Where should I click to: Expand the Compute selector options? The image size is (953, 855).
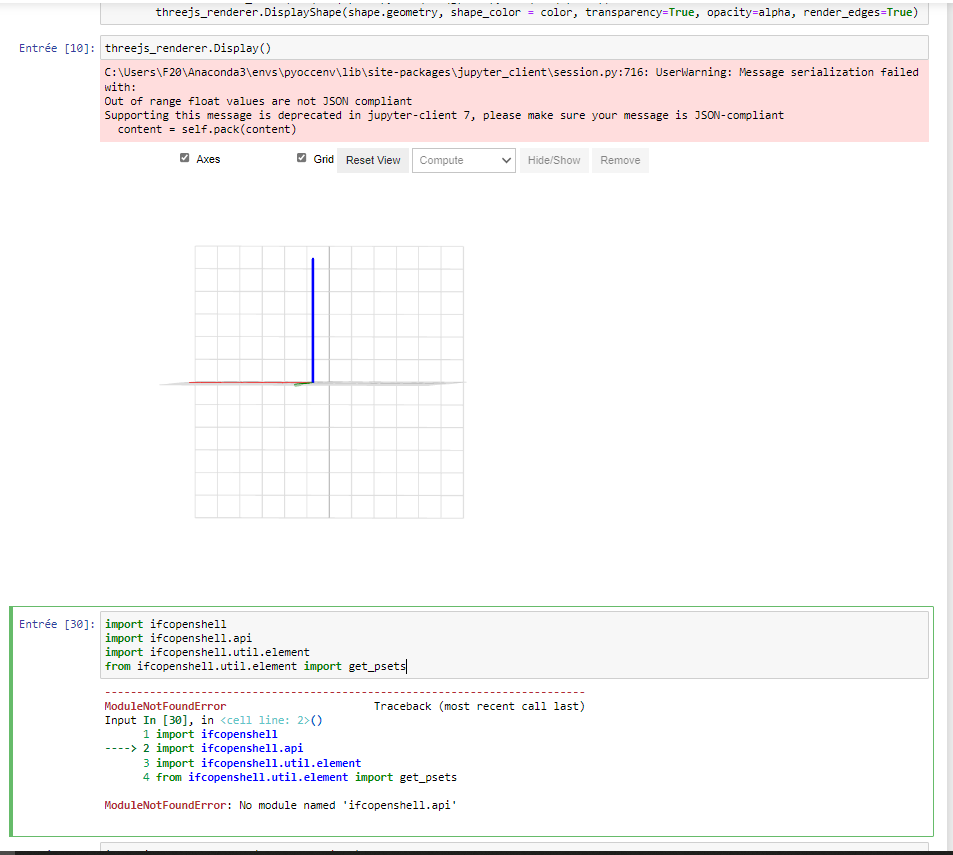463,160
